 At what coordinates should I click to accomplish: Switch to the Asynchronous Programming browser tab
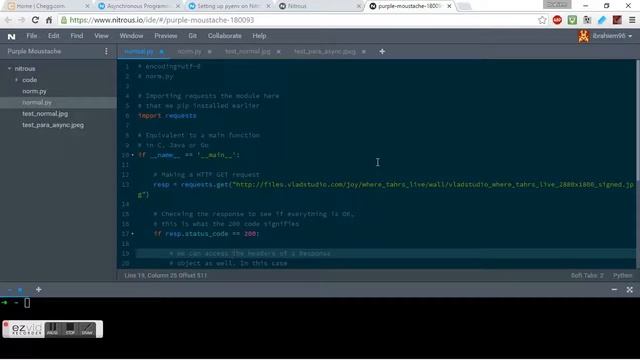click(139, 6)
